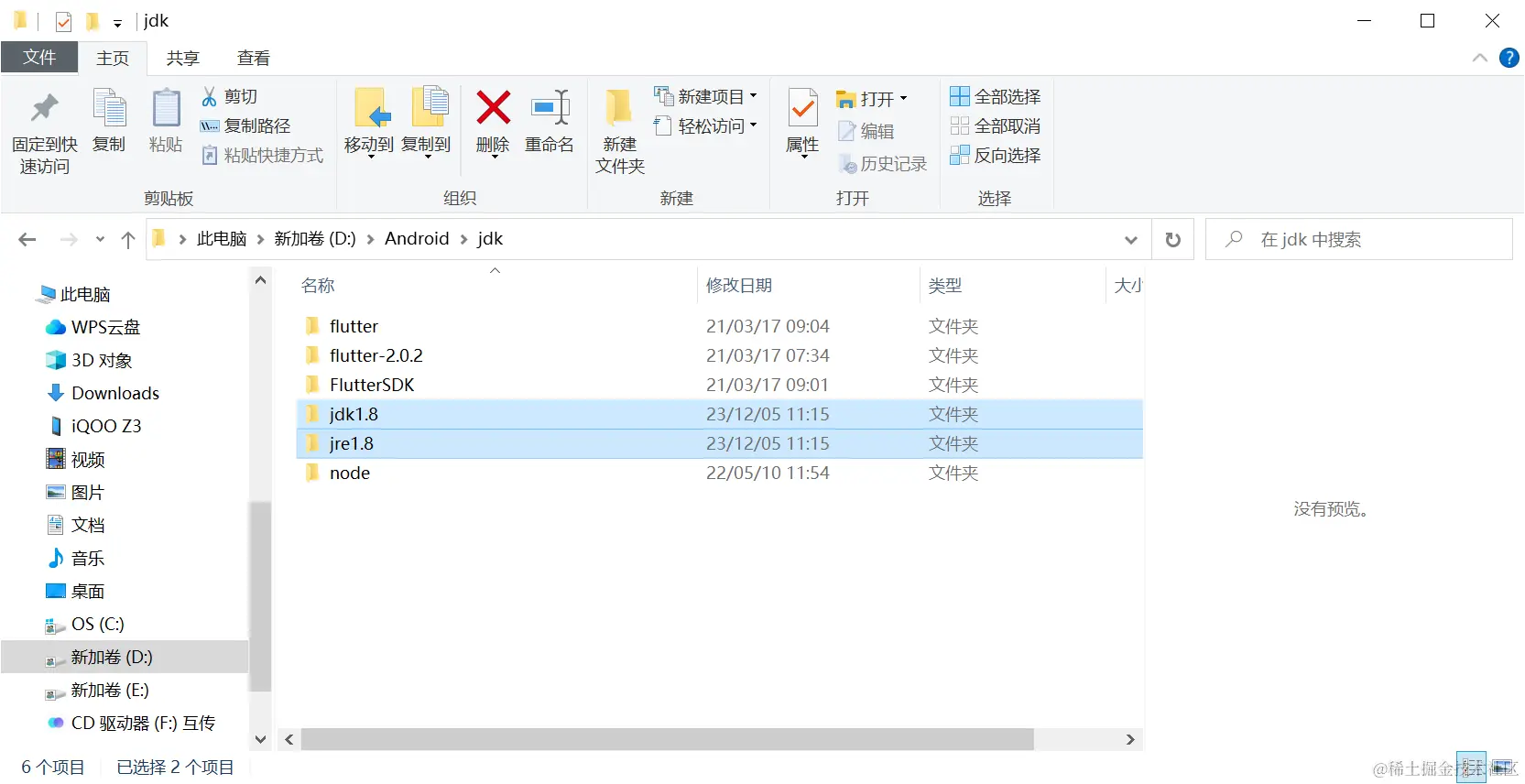Click the Paste (粘贴) ribbon icon
This screenshot has width=1525, height=784.
(x=166, y=109)
